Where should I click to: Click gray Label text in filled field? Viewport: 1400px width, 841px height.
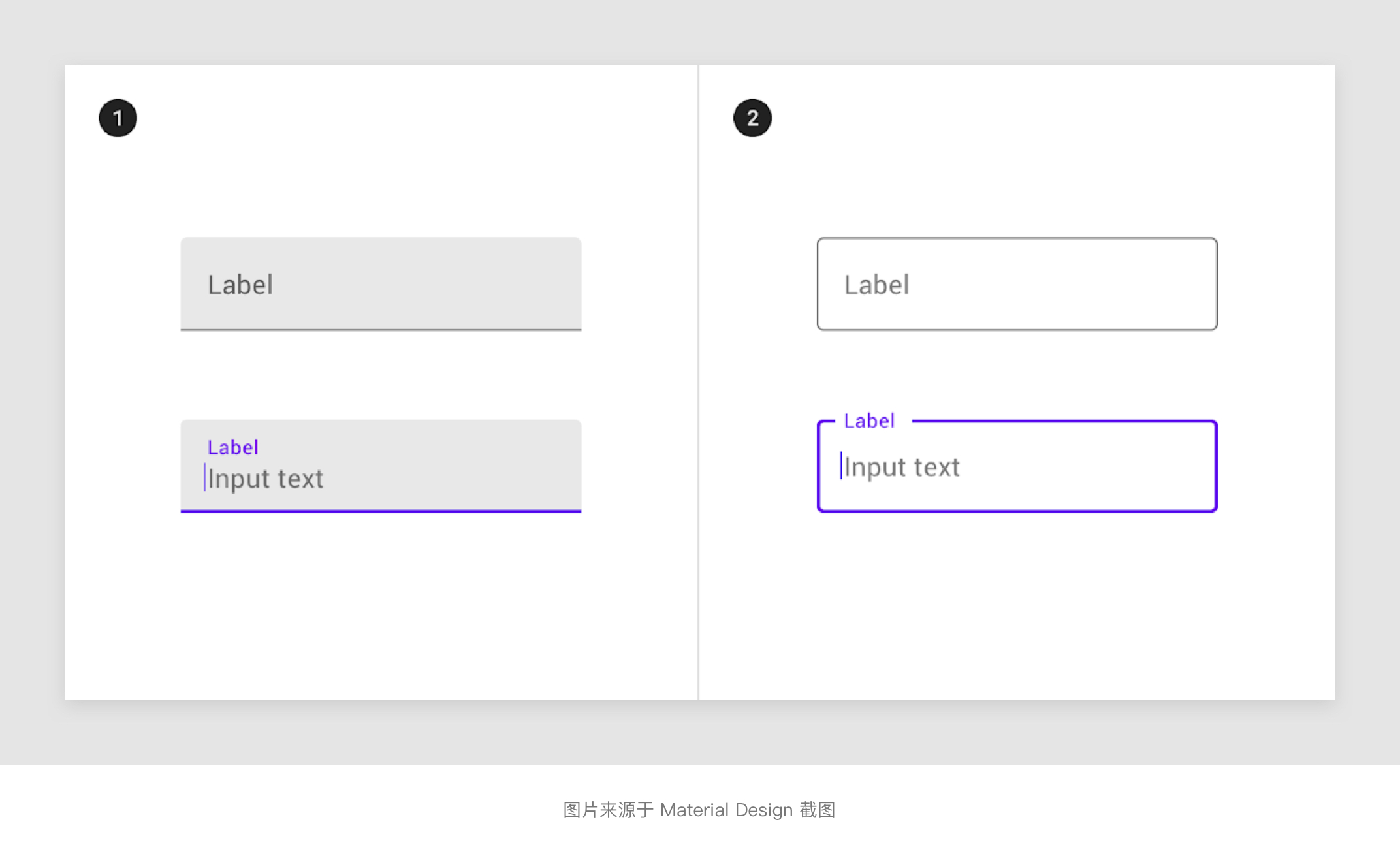point(240,285)
